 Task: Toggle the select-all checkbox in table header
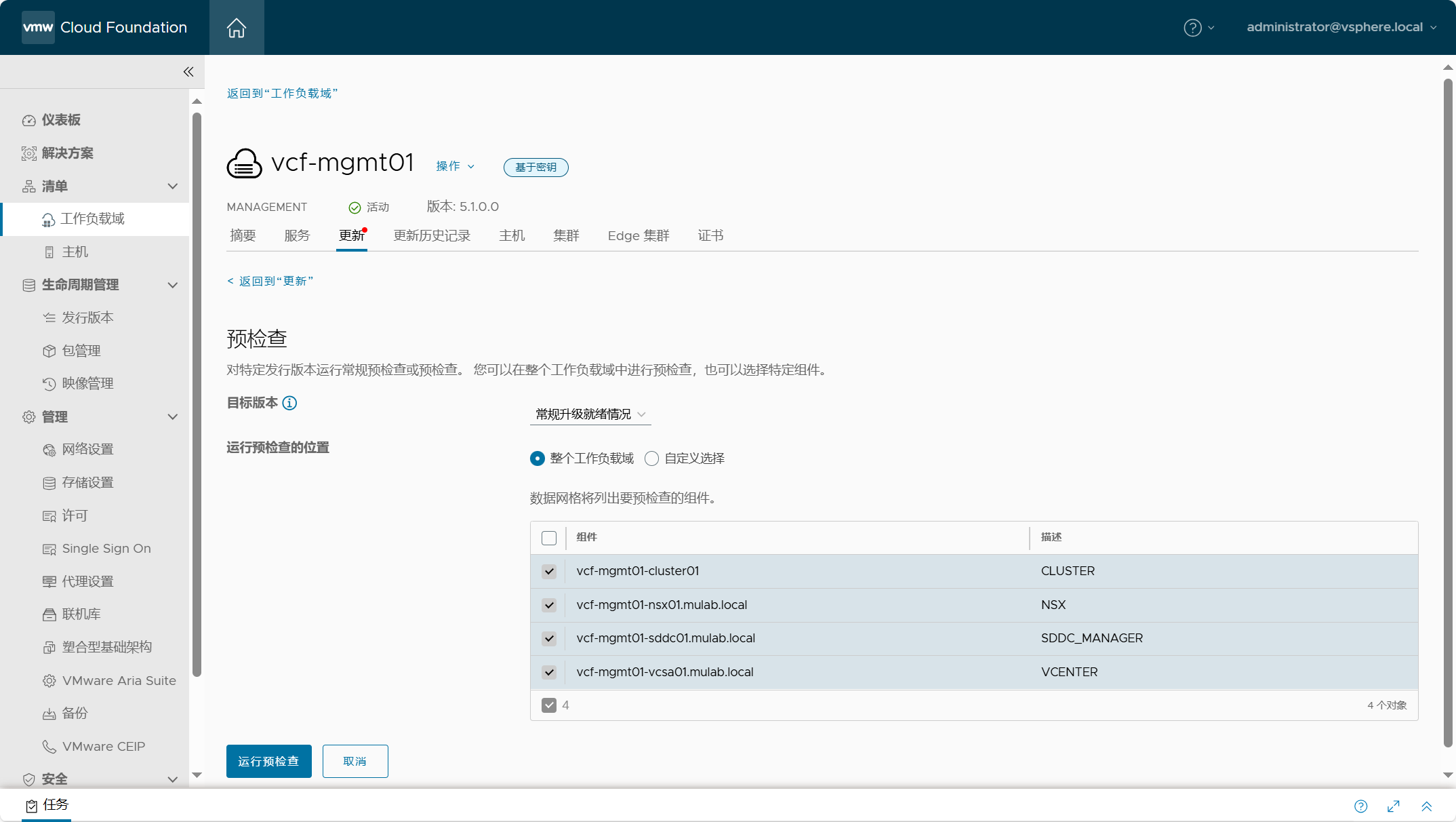pyautogui.click(x=549, y=539)
